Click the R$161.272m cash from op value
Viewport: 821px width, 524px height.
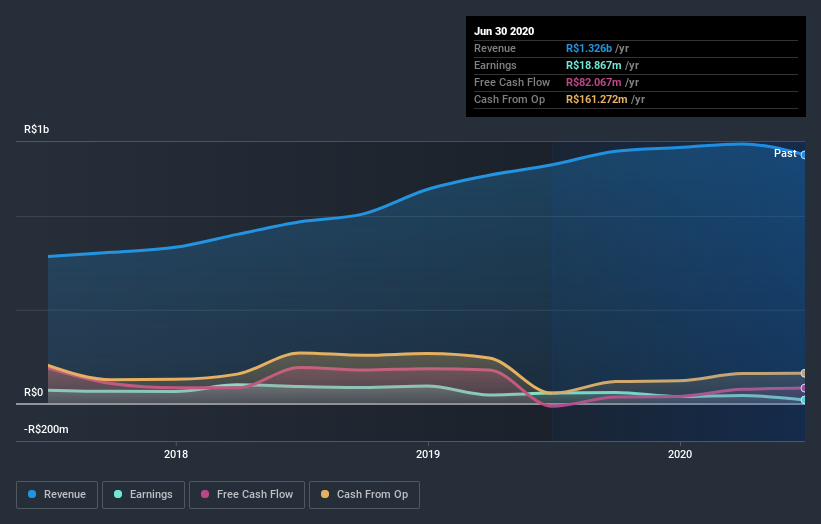point(596,99)
